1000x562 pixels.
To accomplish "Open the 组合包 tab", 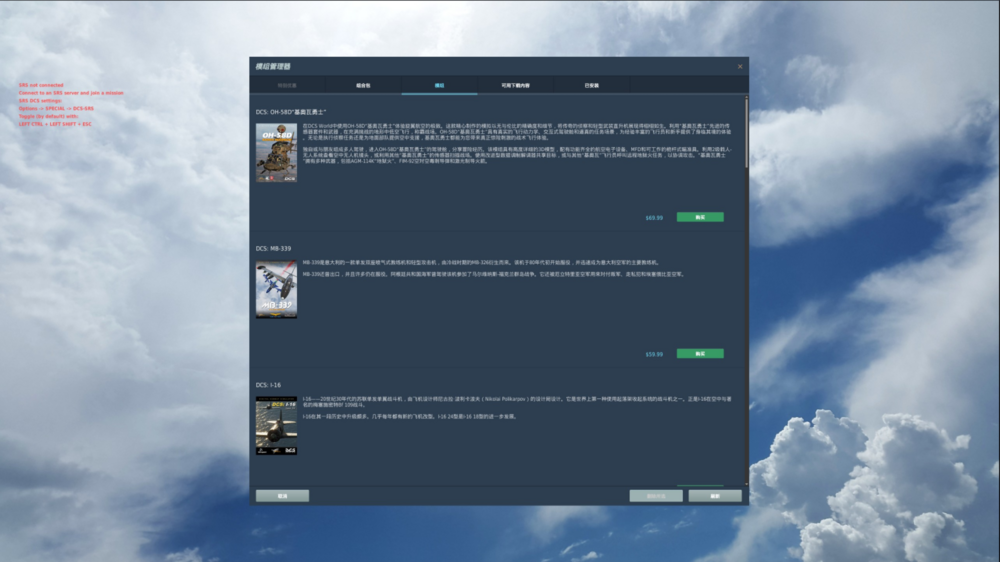I will (363, 85).
